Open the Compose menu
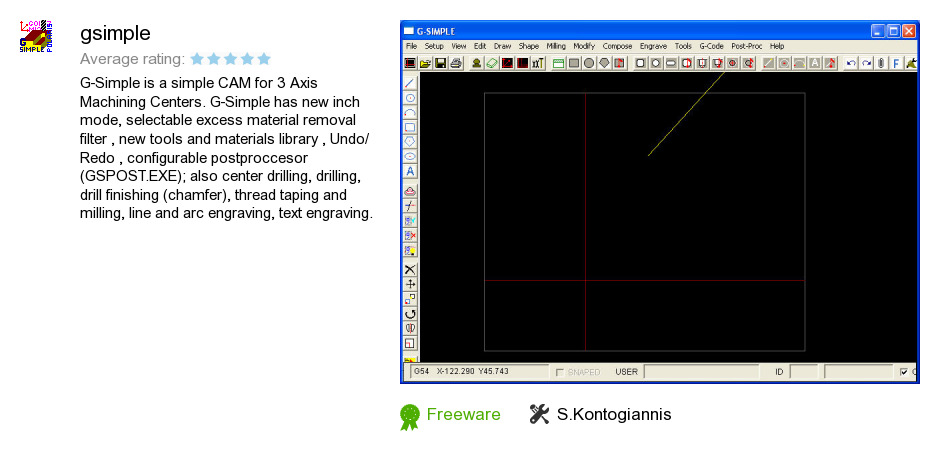940x461 pixels. 617,46
